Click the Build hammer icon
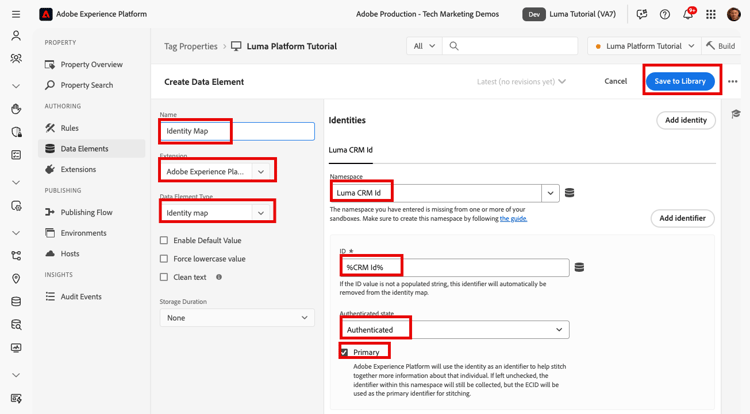 pyautogui.click(x=710, y=45)
